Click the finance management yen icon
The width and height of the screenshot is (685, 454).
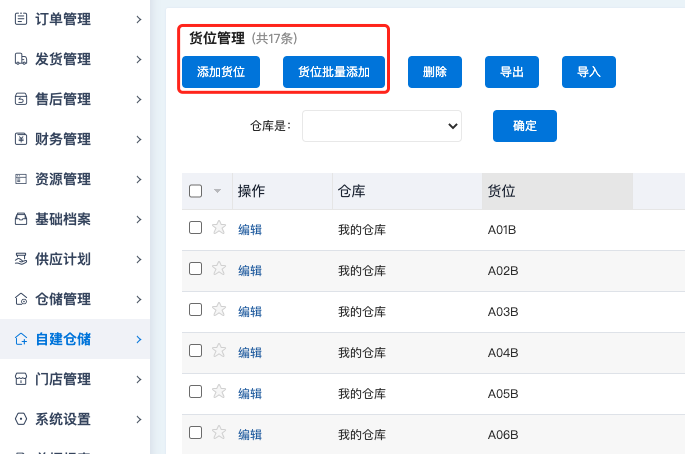(21, 139)
